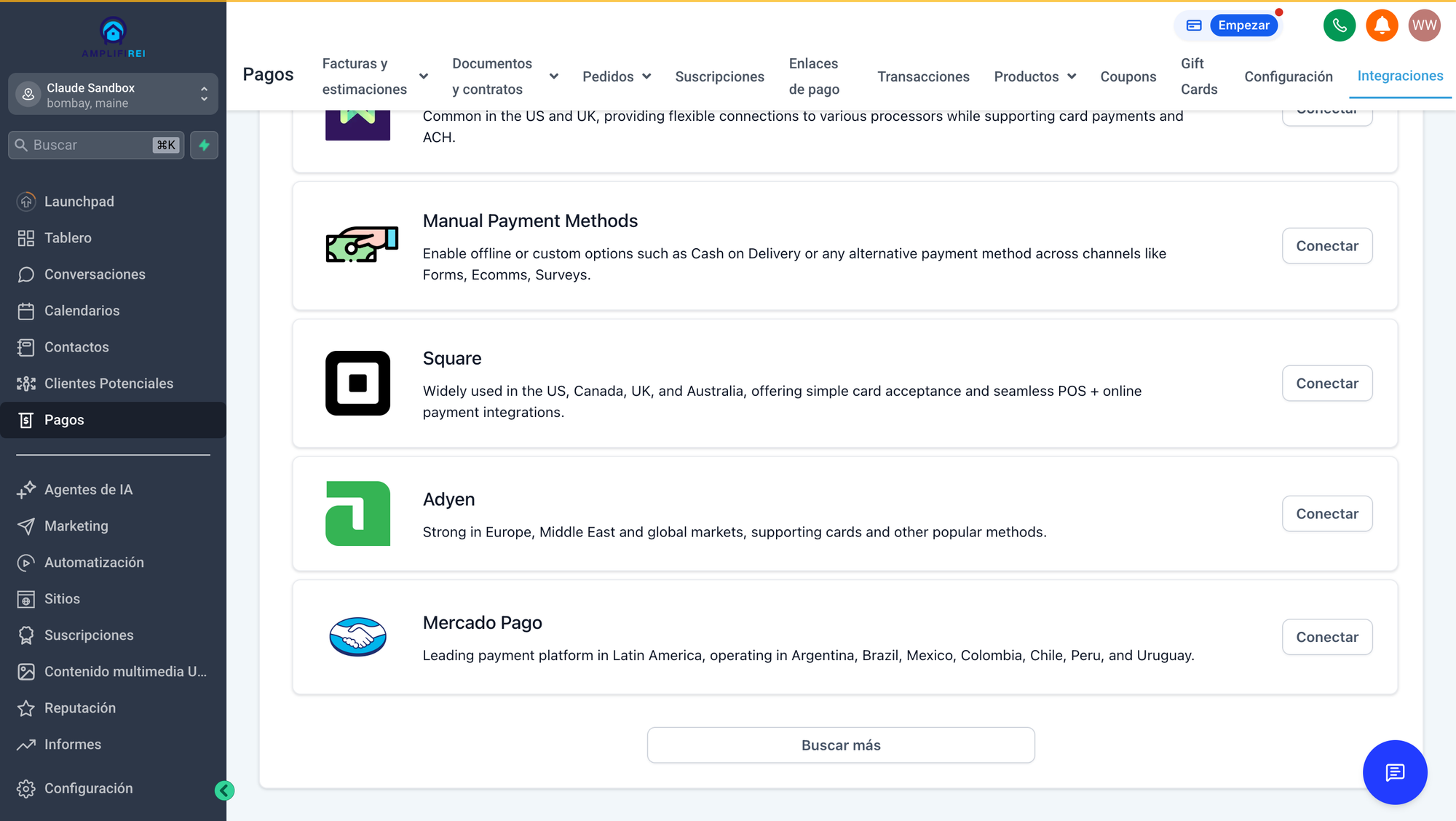The height and width of the screenshot is (821, 1456).
Task: Click the Mercado Pago logo thumbnail
Action: tap(357, 637)
